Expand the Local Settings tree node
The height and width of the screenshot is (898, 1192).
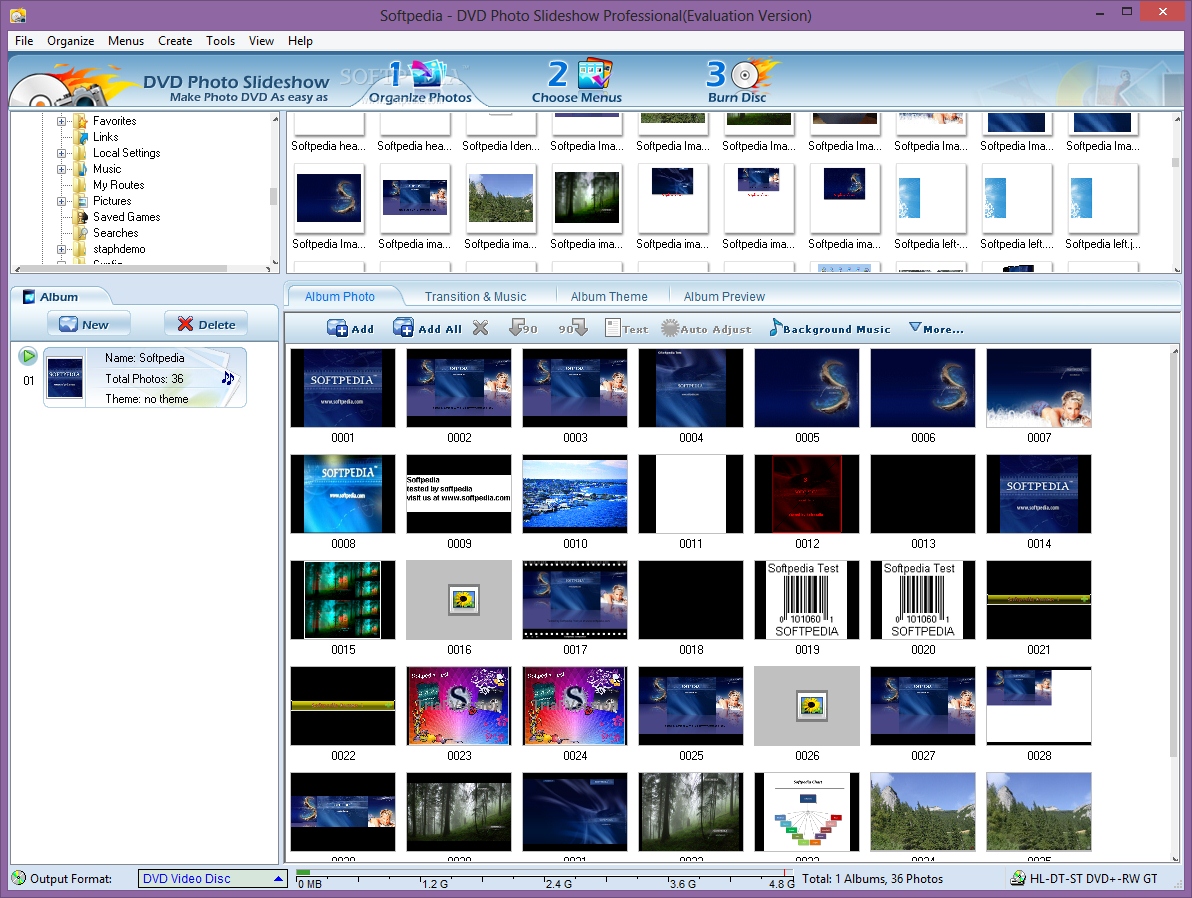[62, 153]
